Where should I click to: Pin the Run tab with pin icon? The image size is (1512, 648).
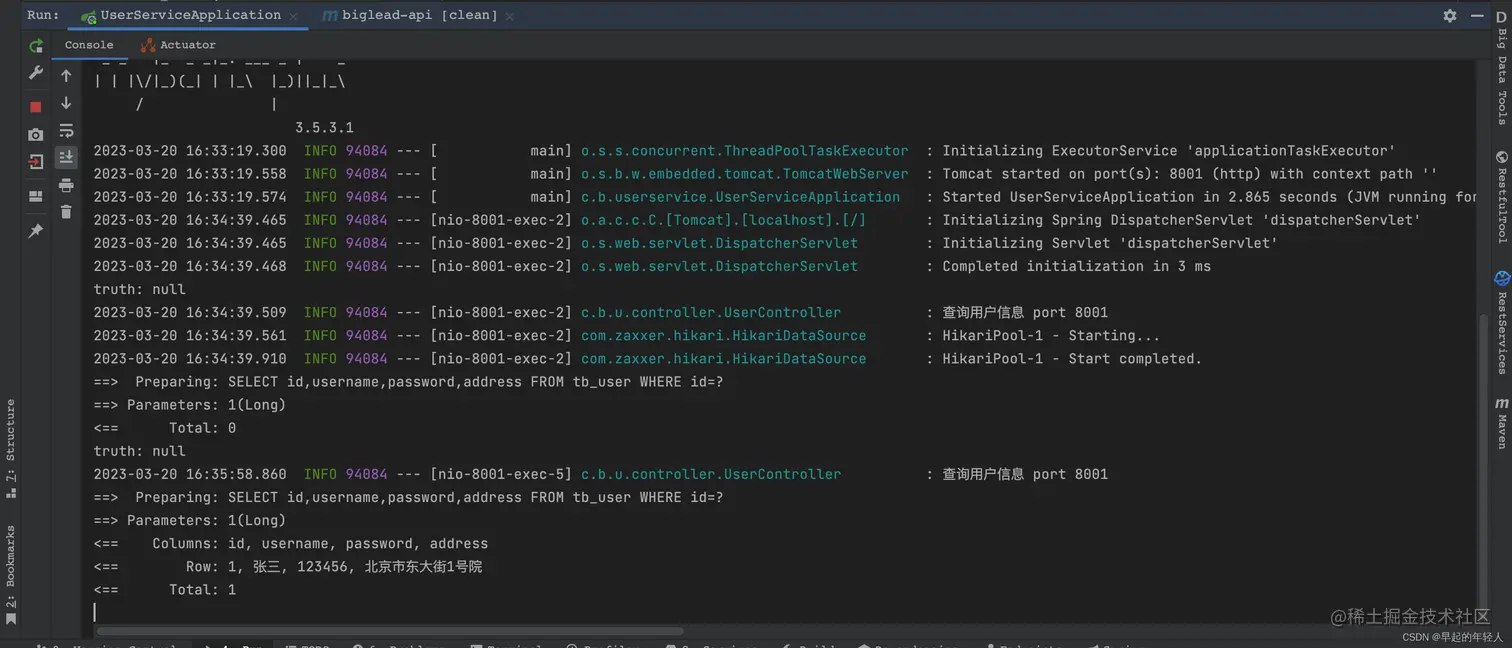pos(36,231)
